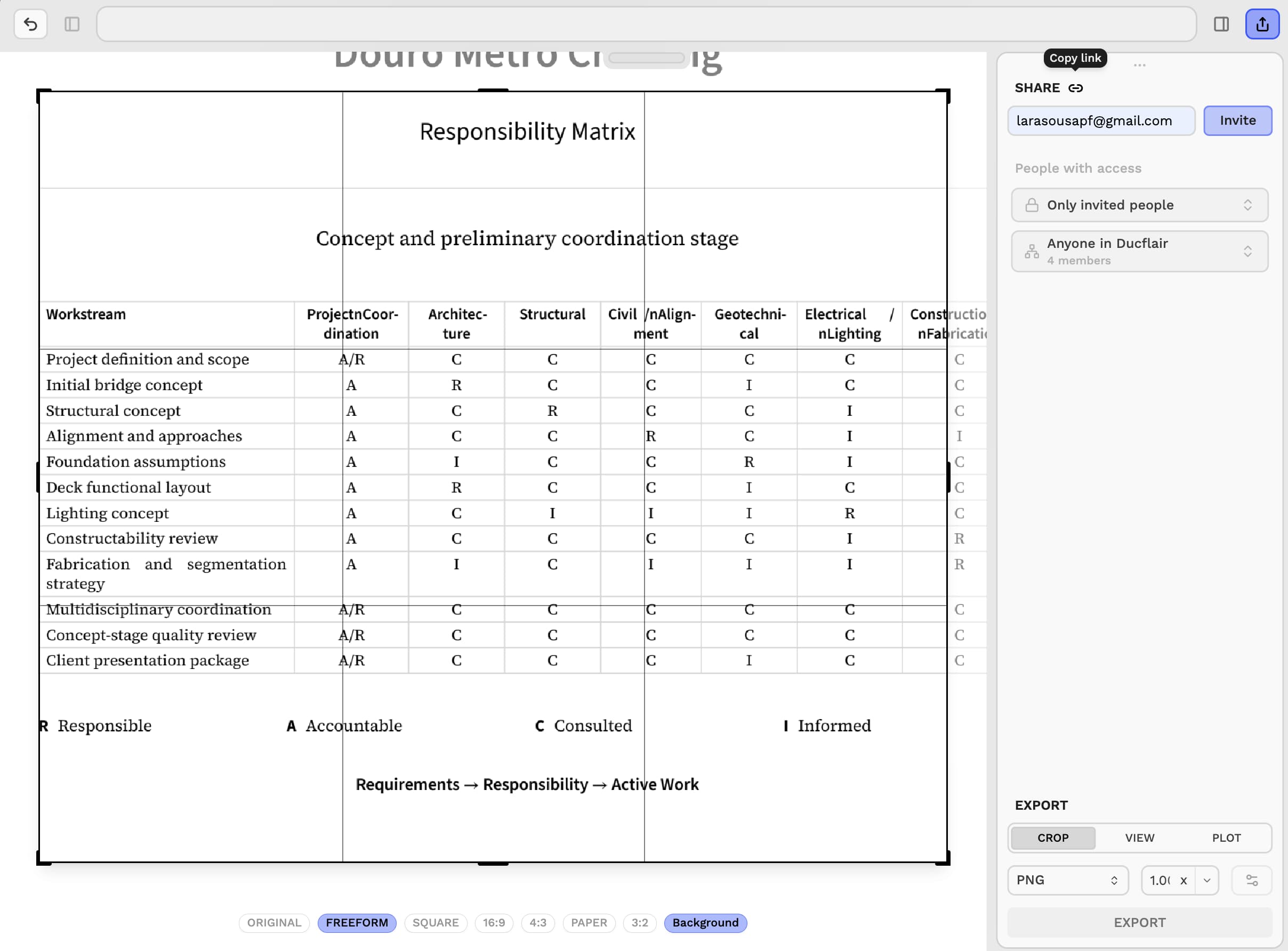
Task: Click the three dots above share panel
Action: click(1139, 65)
